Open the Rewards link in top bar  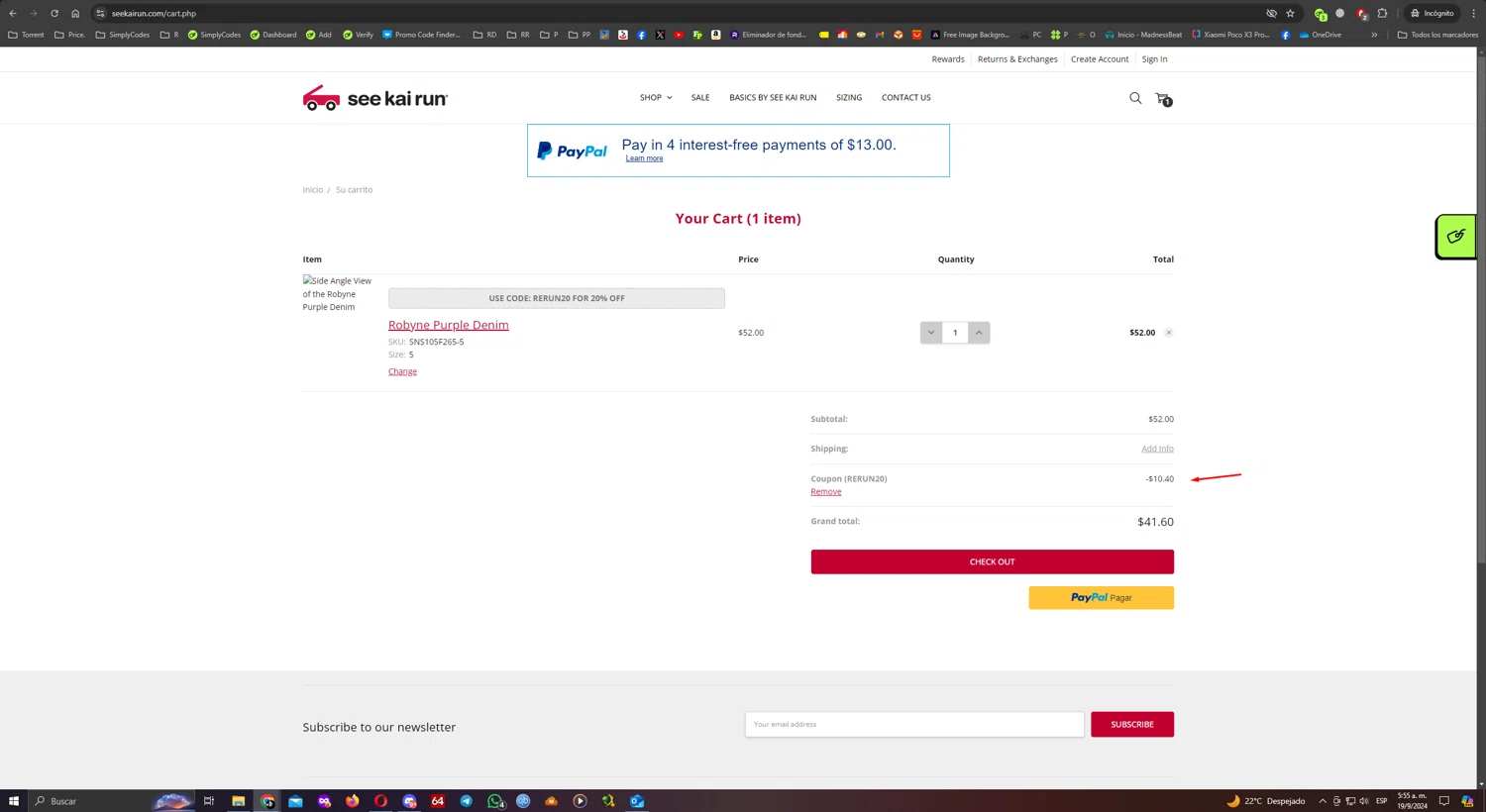pos(948,59)
